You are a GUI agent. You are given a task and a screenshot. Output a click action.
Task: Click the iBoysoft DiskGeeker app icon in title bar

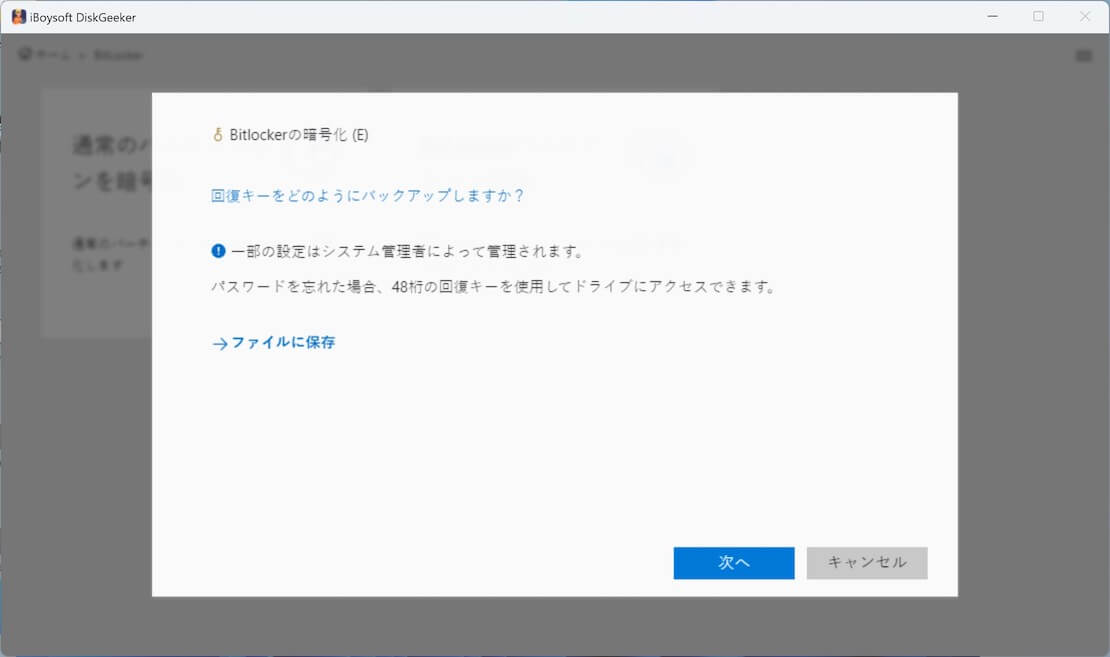tap(18, 17)
